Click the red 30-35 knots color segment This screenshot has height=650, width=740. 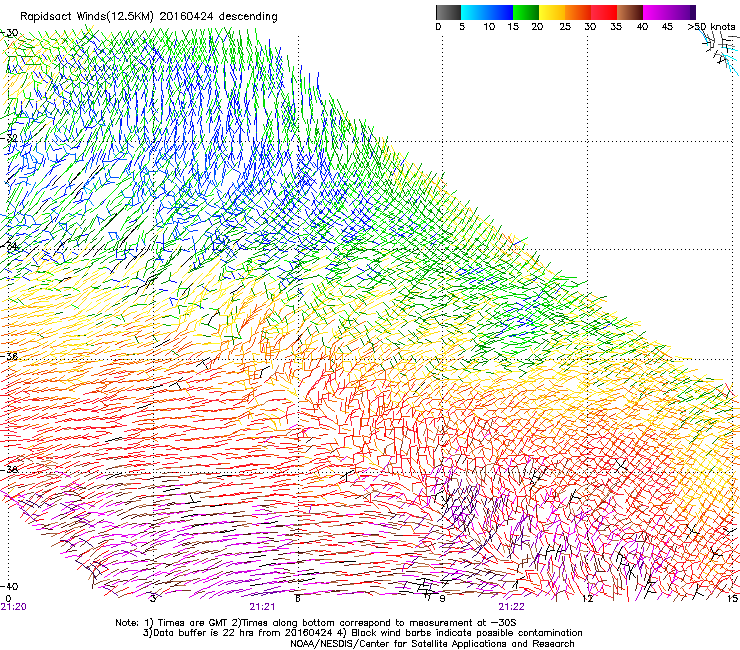[604, 12]
